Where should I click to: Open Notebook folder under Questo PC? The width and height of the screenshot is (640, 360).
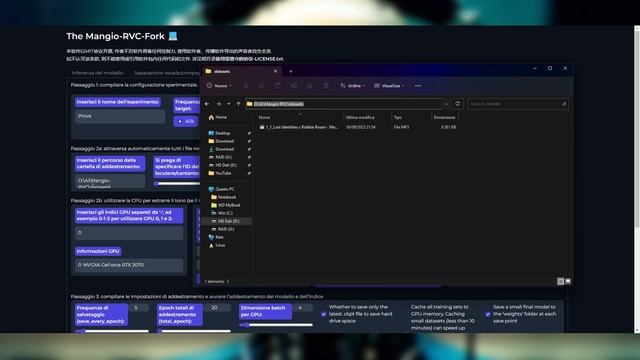(224, 197)
